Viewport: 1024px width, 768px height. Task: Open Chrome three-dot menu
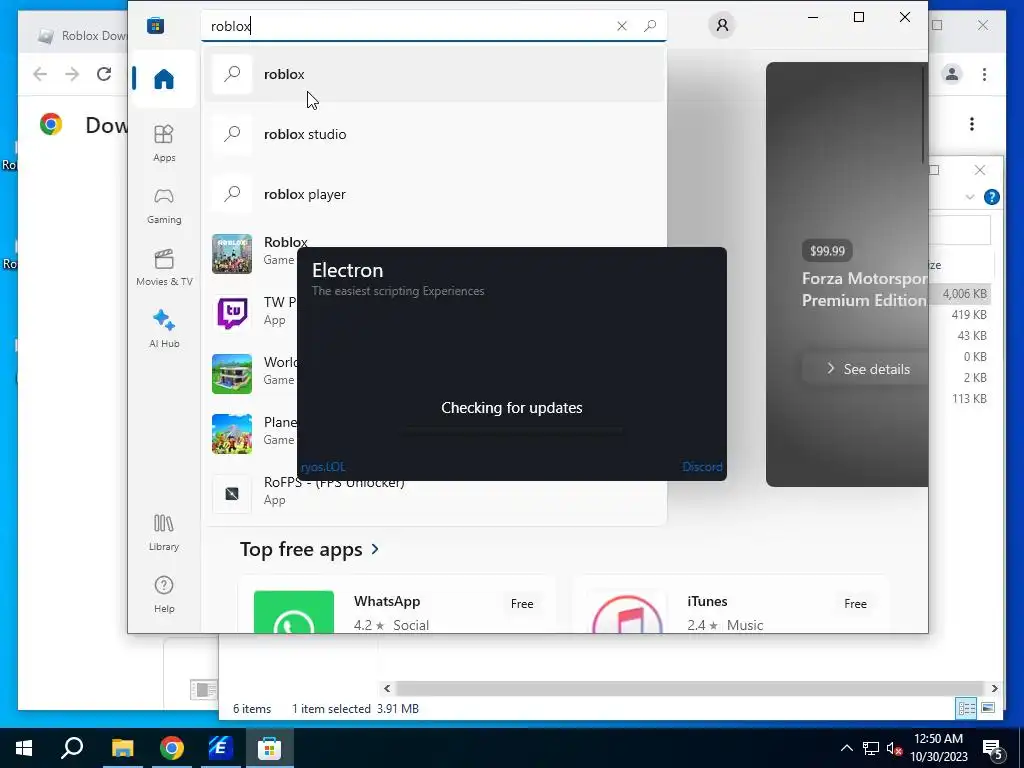984,74
